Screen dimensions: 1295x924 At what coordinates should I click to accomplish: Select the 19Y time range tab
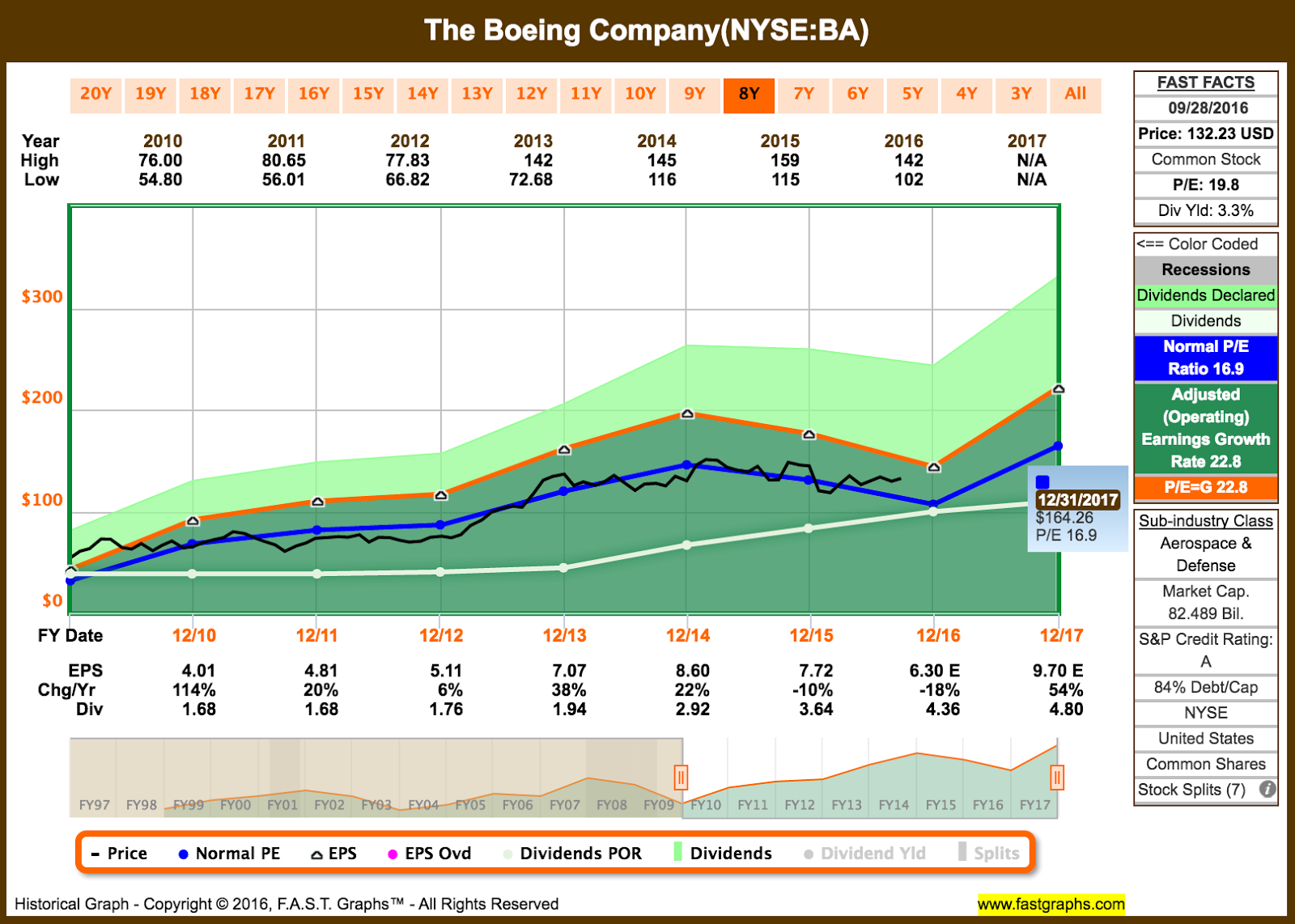151,95
